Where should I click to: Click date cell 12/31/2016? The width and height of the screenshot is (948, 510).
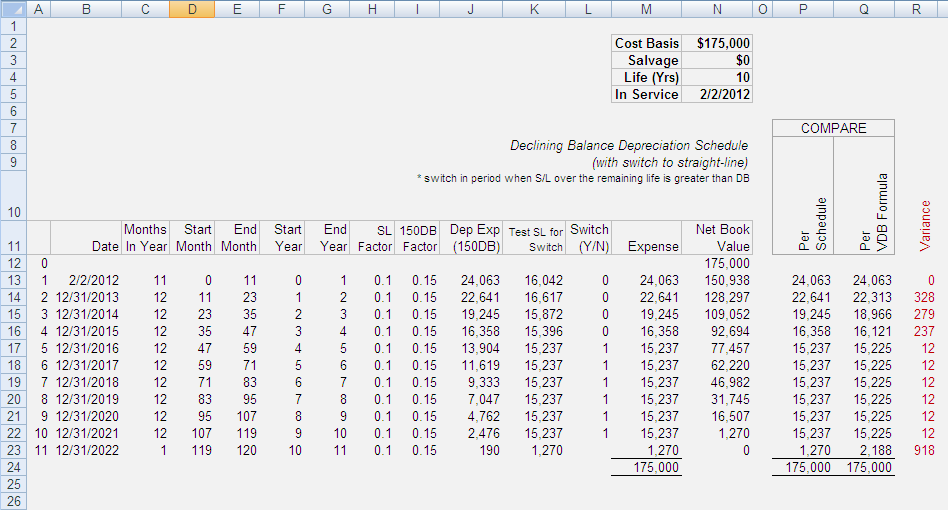point(87,348)
